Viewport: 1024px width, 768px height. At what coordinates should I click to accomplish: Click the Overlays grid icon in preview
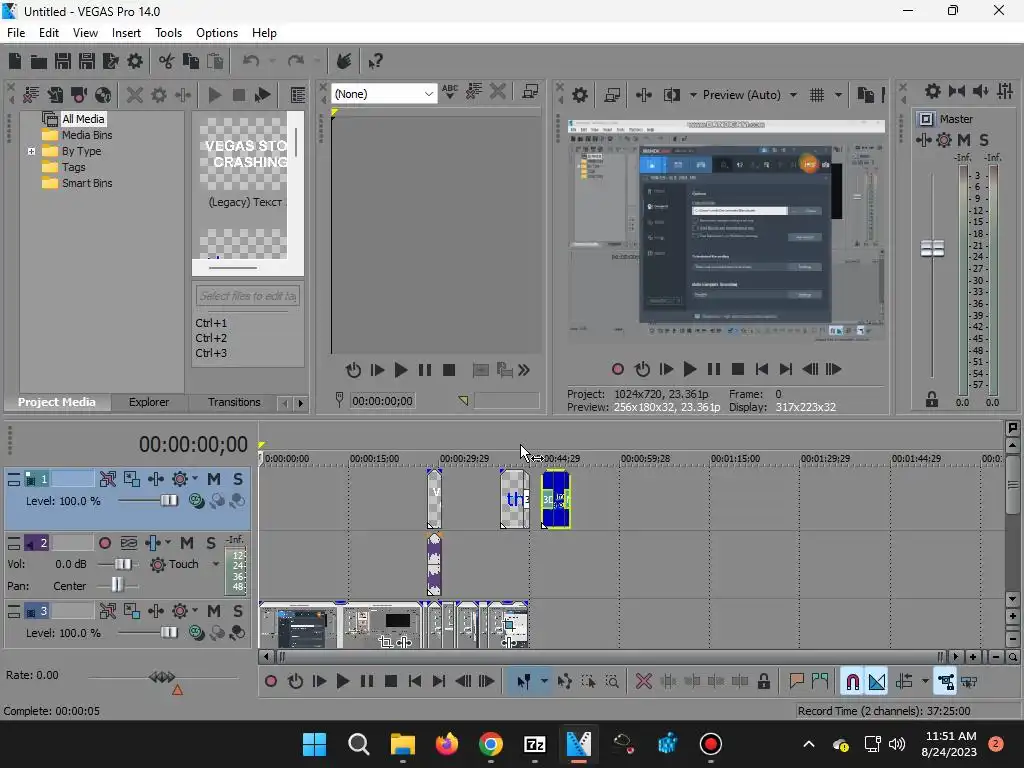click(817, 95)
